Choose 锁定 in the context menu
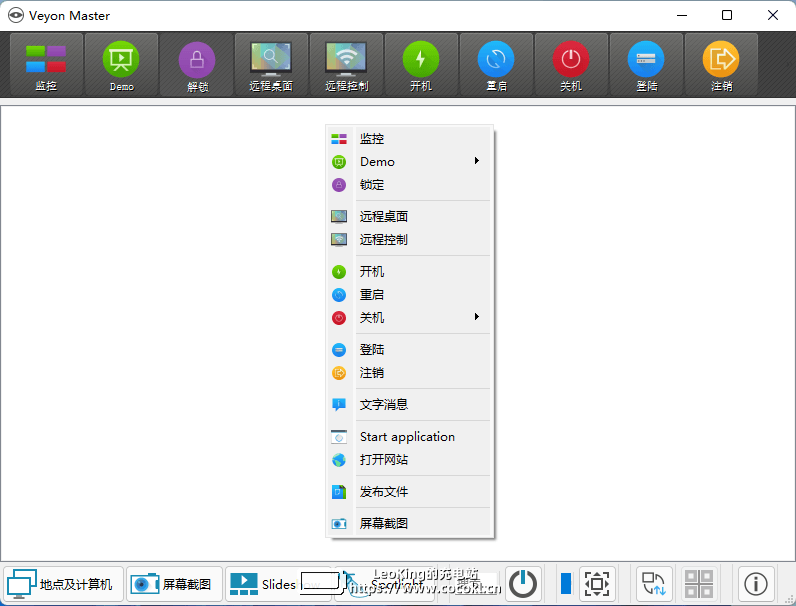This screenshot has height=606, width=796. (409, 185)
